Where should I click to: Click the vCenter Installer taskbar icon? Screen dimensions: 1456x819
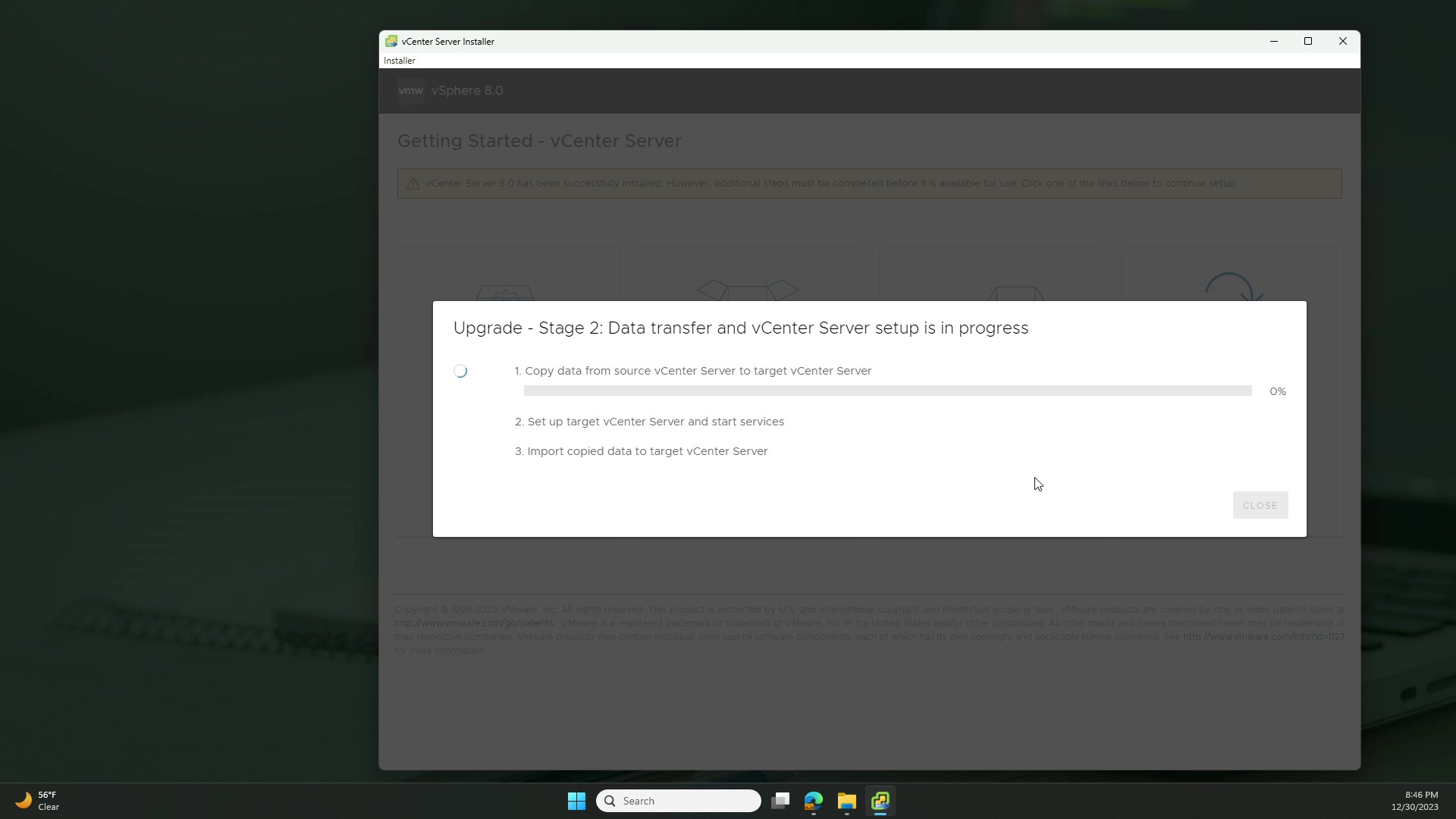(880, 801)
